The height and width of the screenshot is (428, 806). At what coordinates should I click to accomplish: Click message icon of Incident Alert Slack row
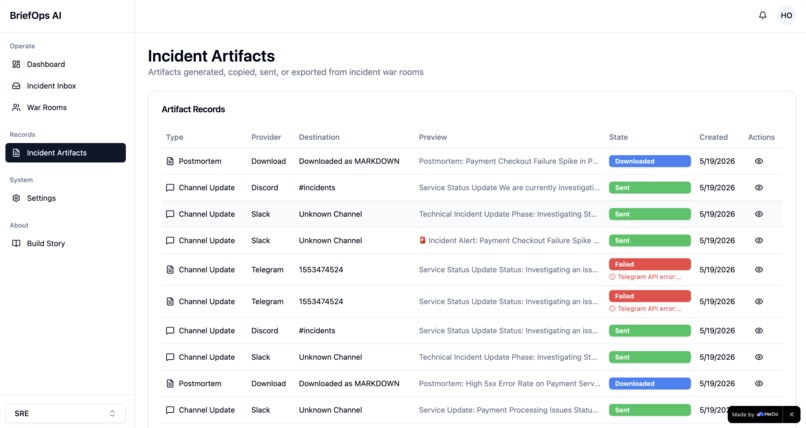tap(170, 240)
